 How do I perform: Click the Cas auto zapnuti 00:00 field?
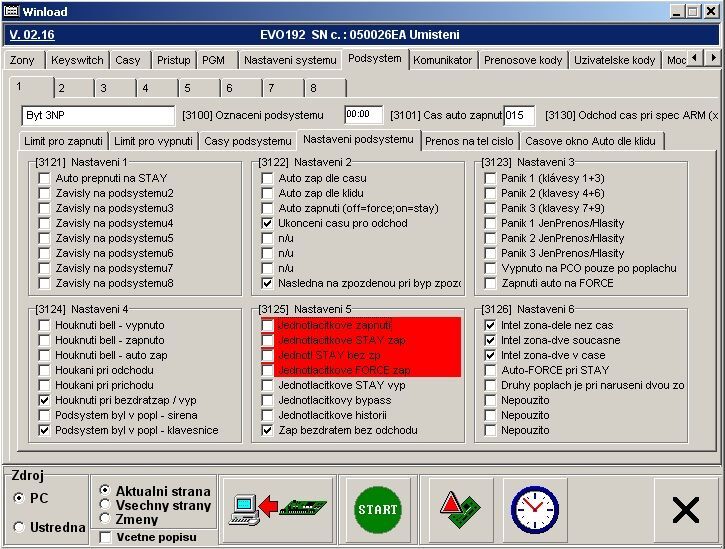(x=363, y=115)
